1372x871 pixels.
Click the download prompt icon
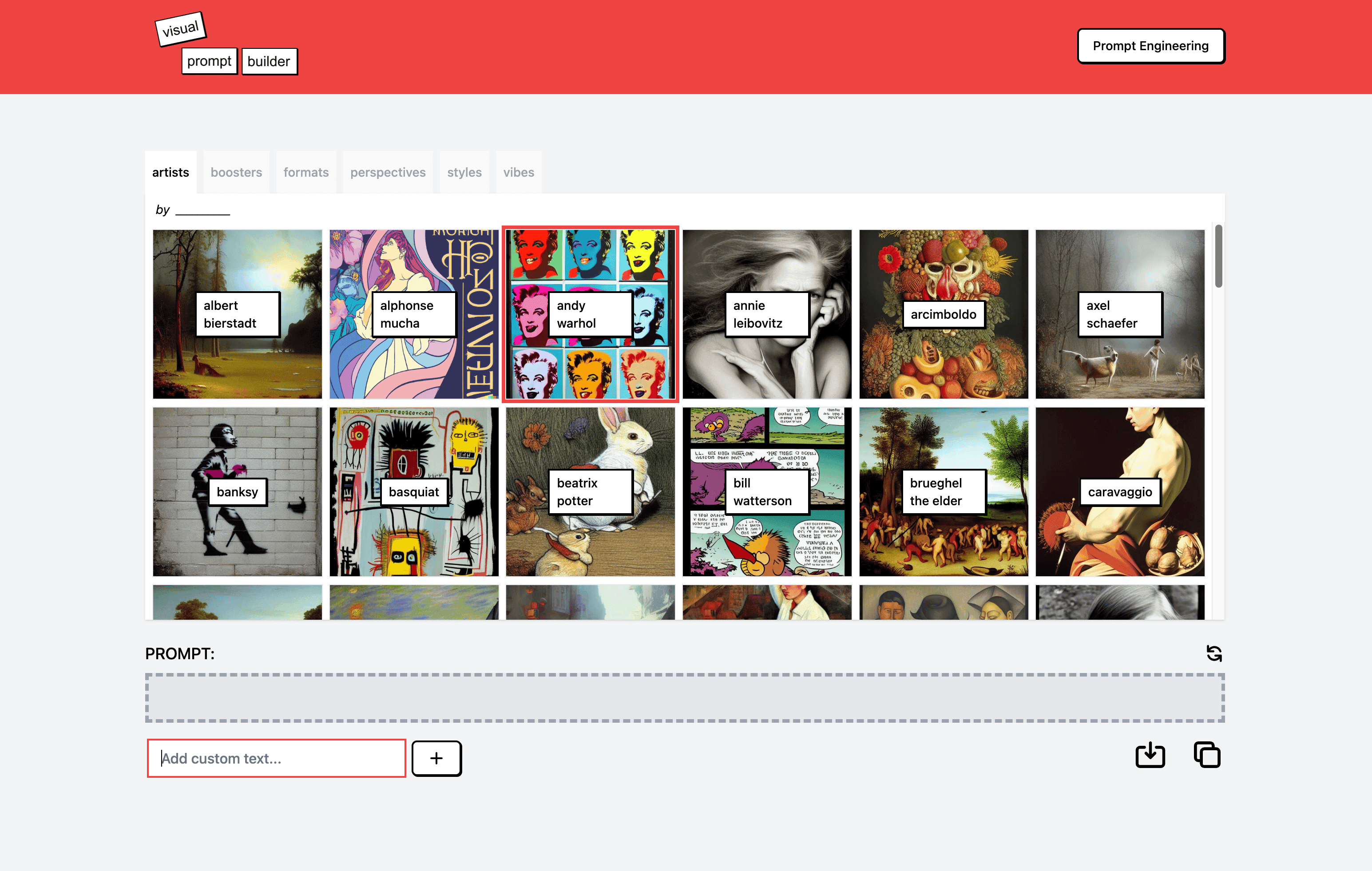pos(1151,755)
